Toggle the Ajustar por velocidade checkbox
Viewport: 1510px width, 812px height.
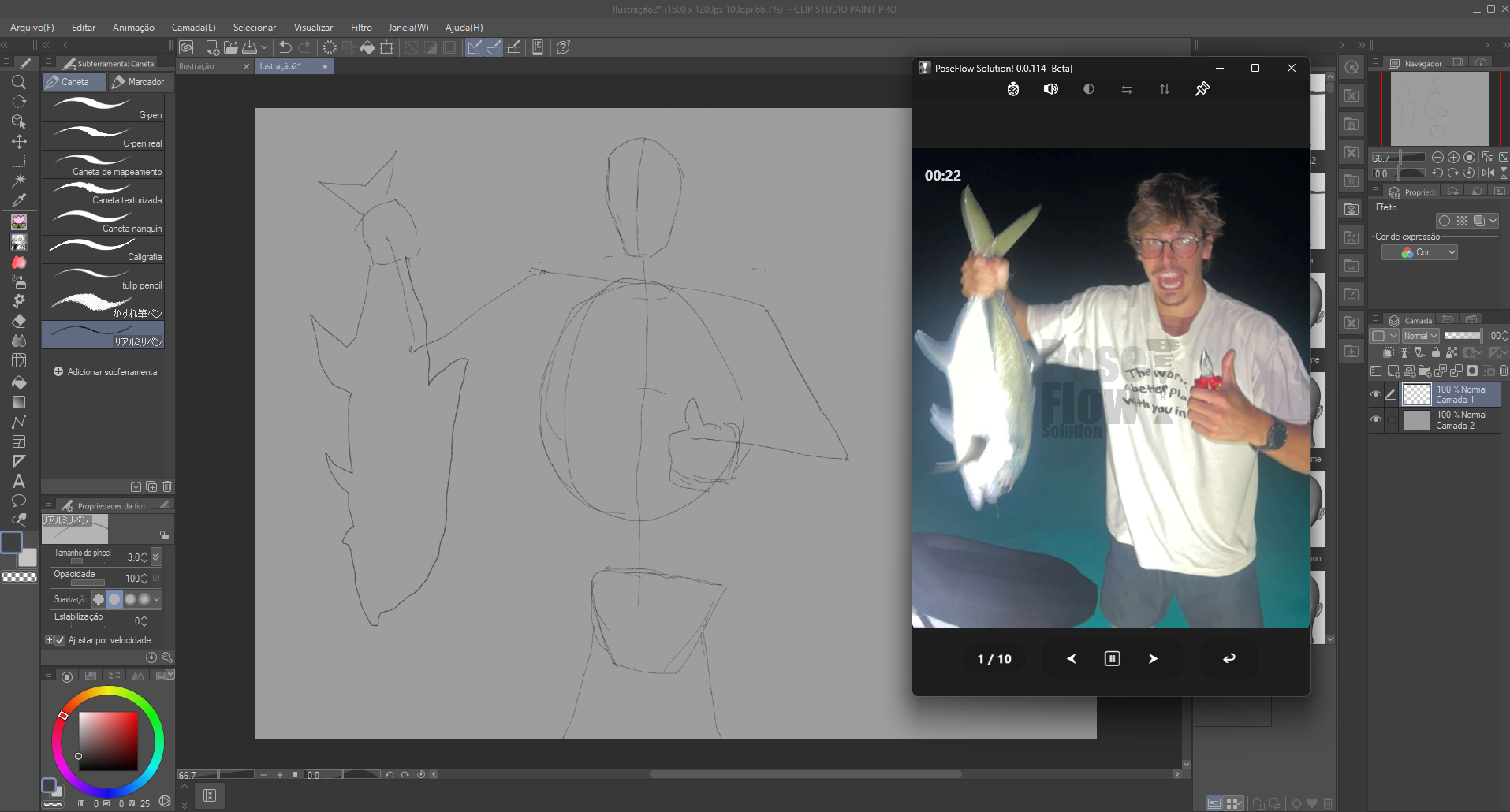[x=60, y=640]
